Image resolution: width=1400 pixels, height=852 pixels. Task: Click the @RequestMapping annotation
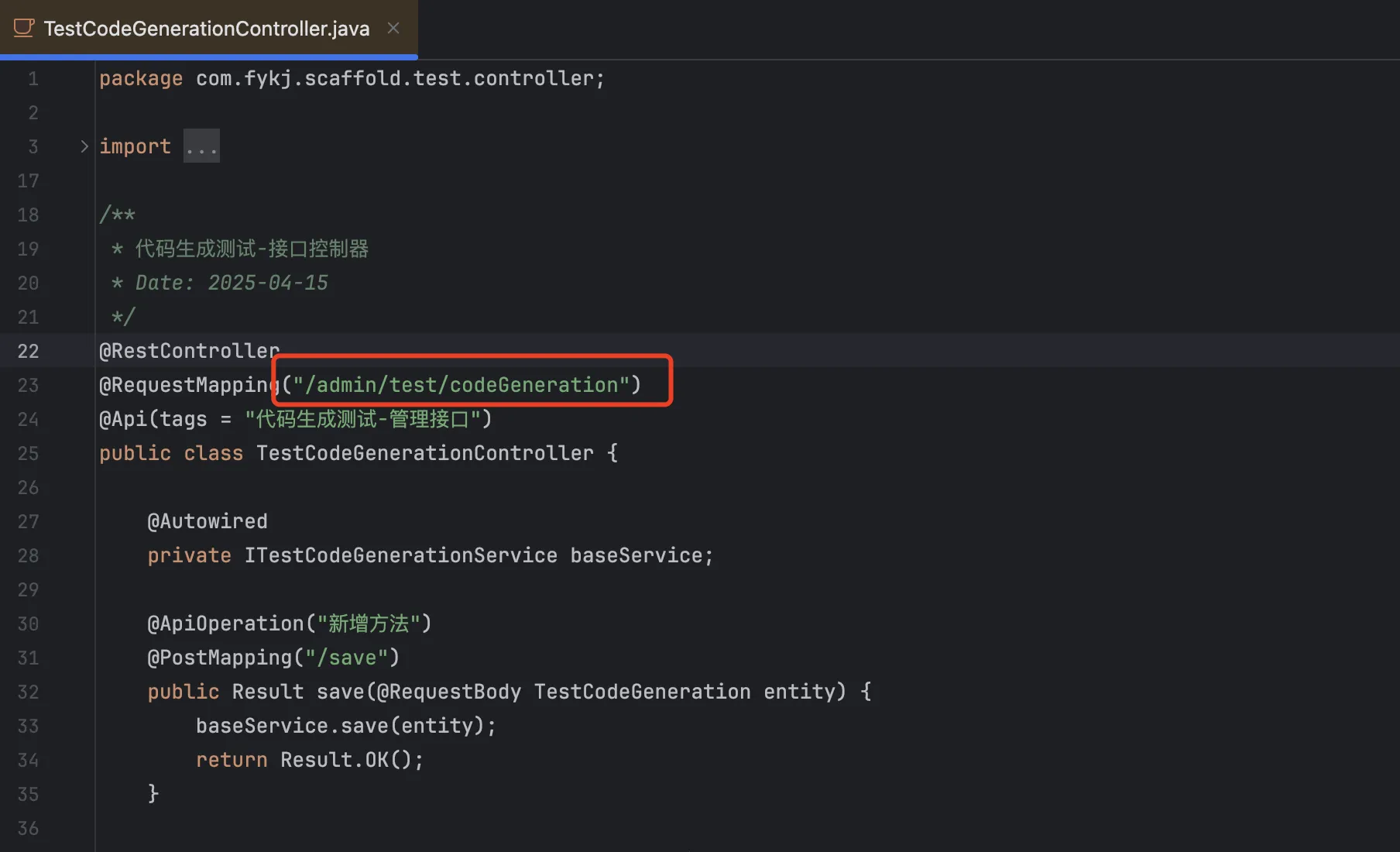pos(190,385)
